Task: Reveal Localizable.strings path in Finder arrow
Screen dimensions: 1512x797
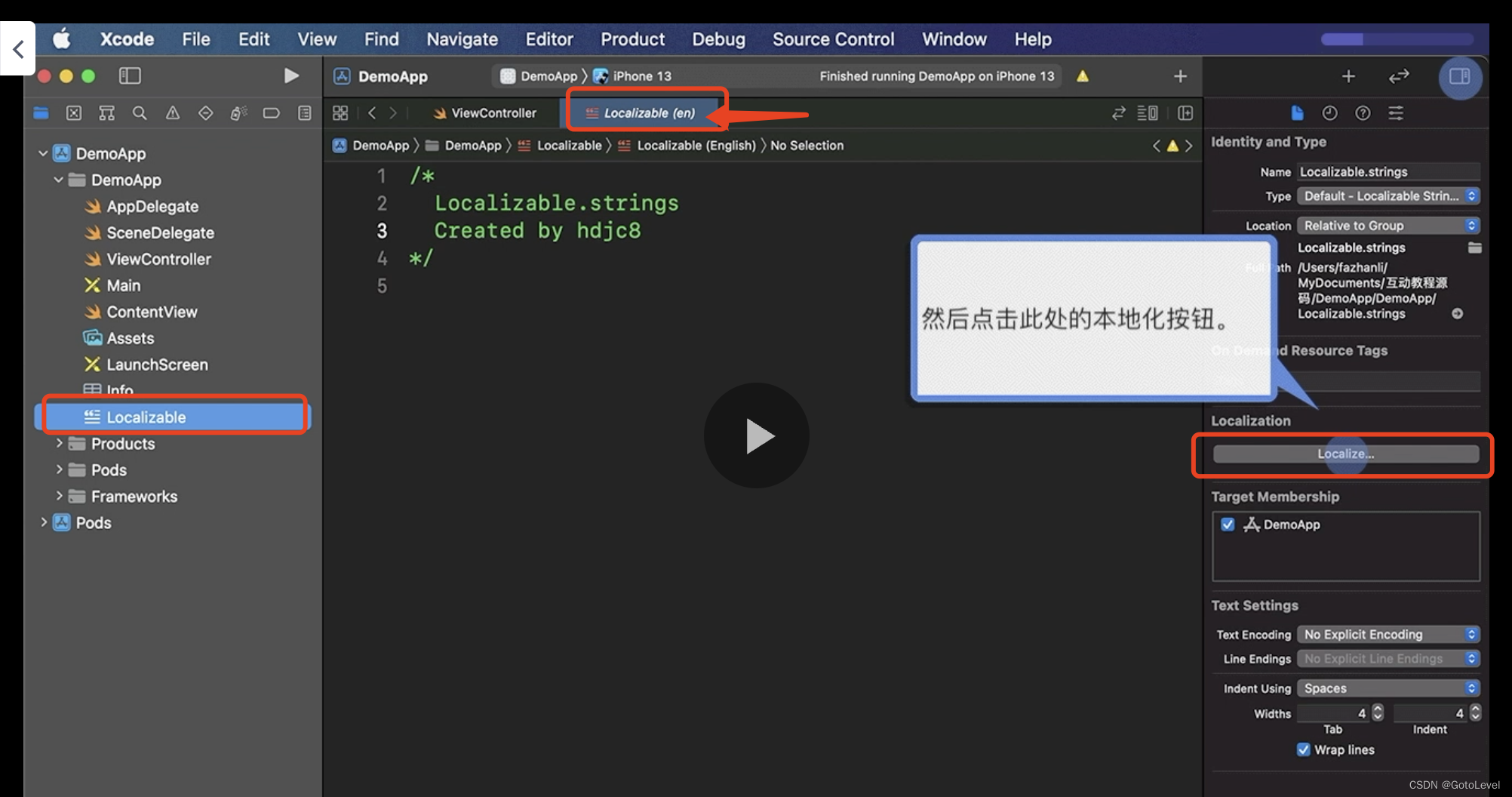Action: 1458,313
